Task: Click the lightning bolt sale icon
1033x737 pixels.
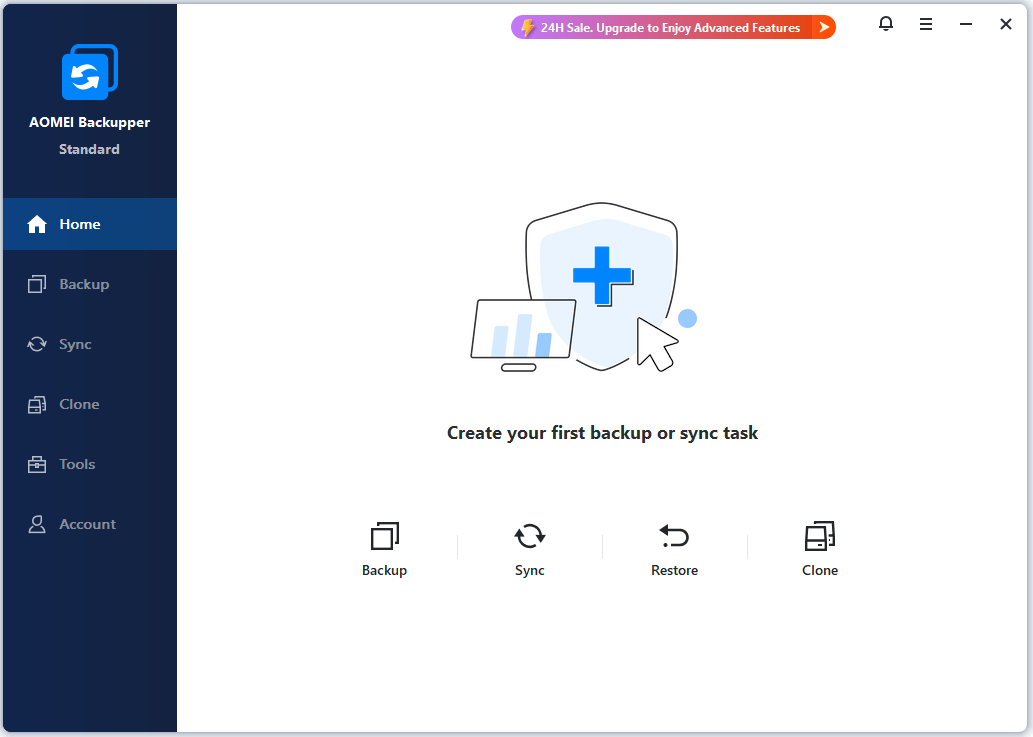Action: [528, 28]
